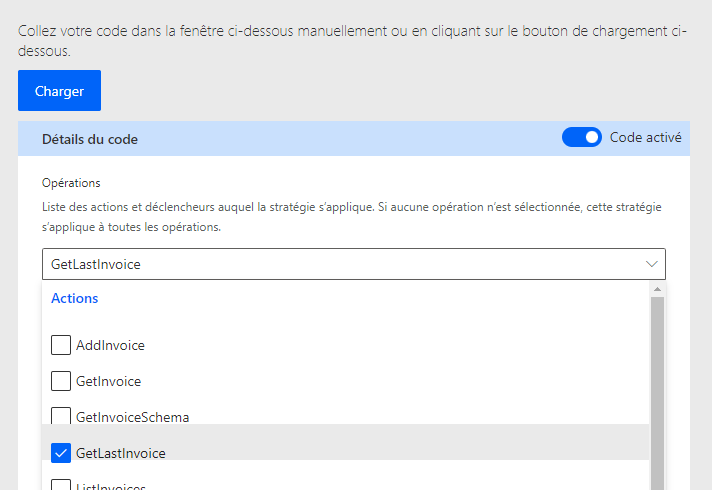Disable the Code activé toggle switch
This screenshot has height=490, width=712.
pos(582,138)
